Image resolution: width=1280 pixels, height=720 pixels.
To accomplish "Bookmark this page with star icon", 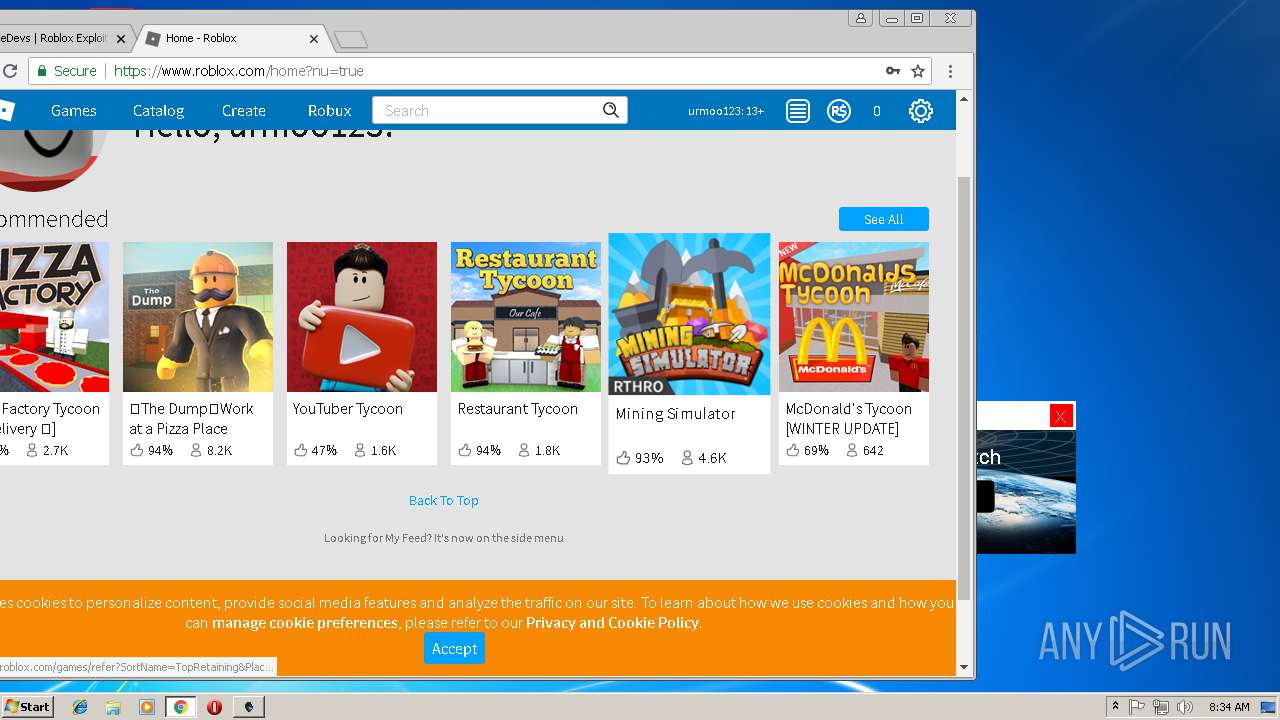I will pos(918,71).
